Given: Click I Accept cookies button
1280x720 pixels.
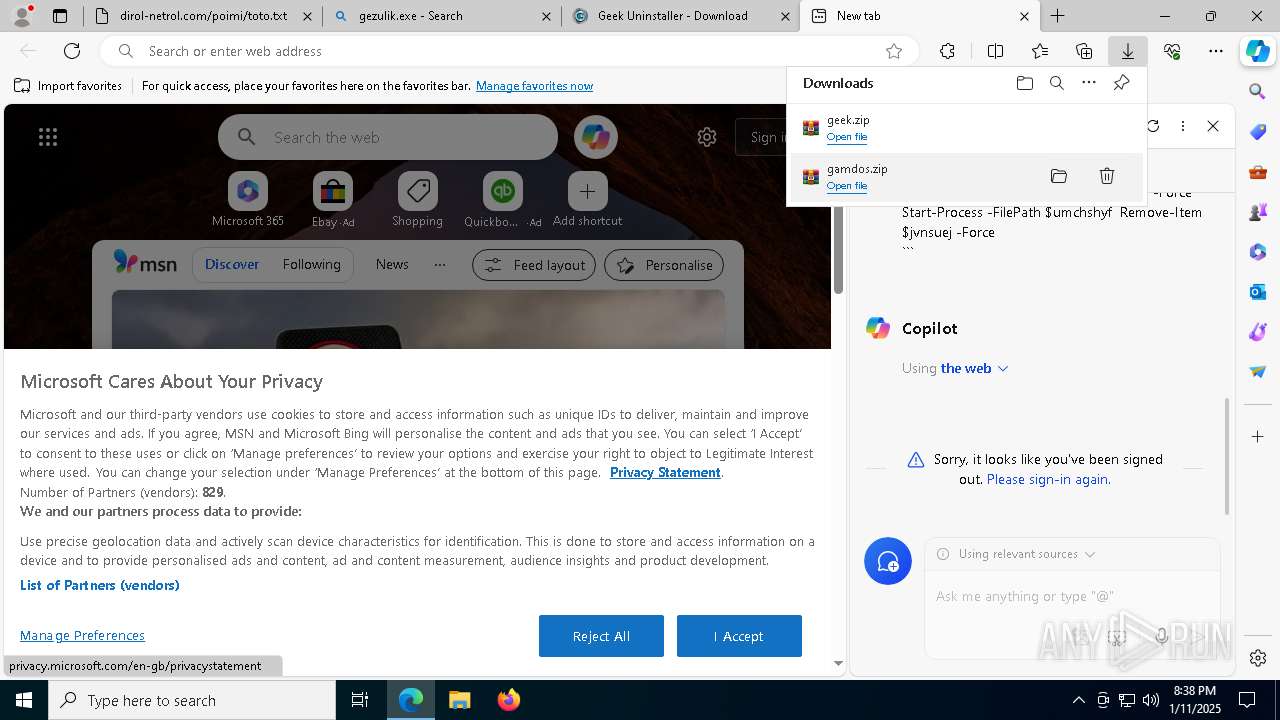Looking at the screenshot, I should pyautogui.click(x=739, y=636).
